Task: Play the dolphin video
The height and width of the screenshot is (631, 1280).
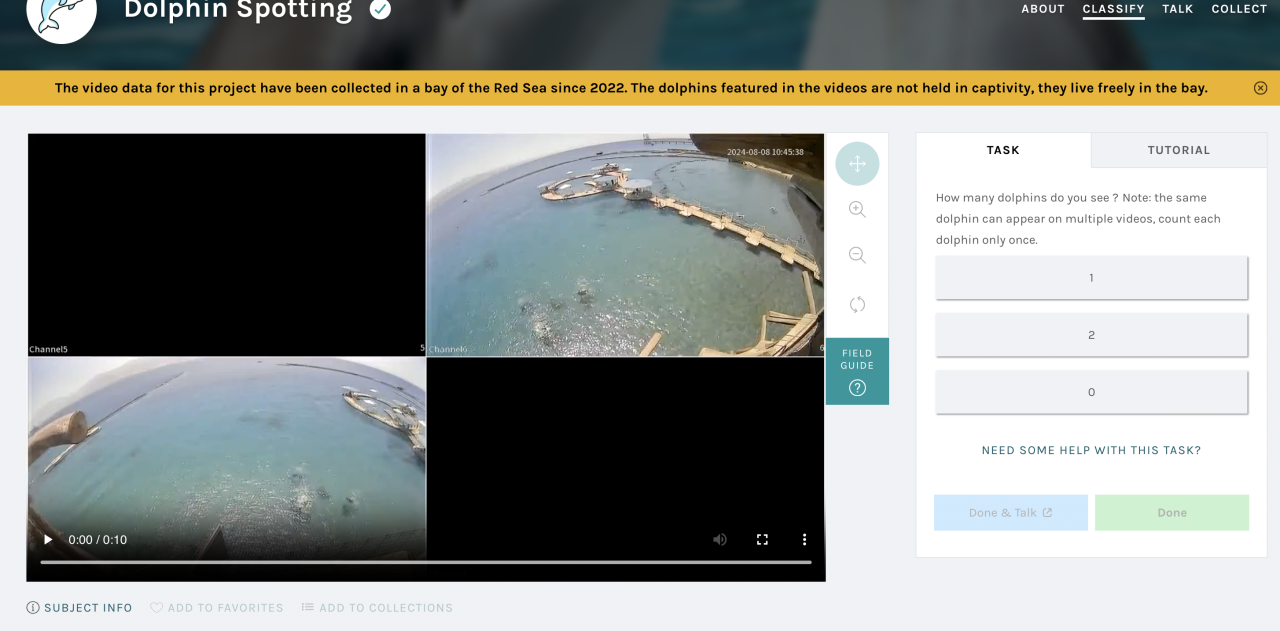Action: tap(47, 540)
